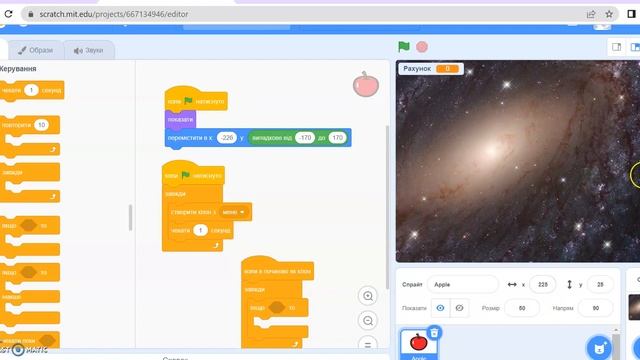Screen dimensions: 640x360
Task: Select the Apple sprite thumbnail
Action: click(x=418, y=344)
